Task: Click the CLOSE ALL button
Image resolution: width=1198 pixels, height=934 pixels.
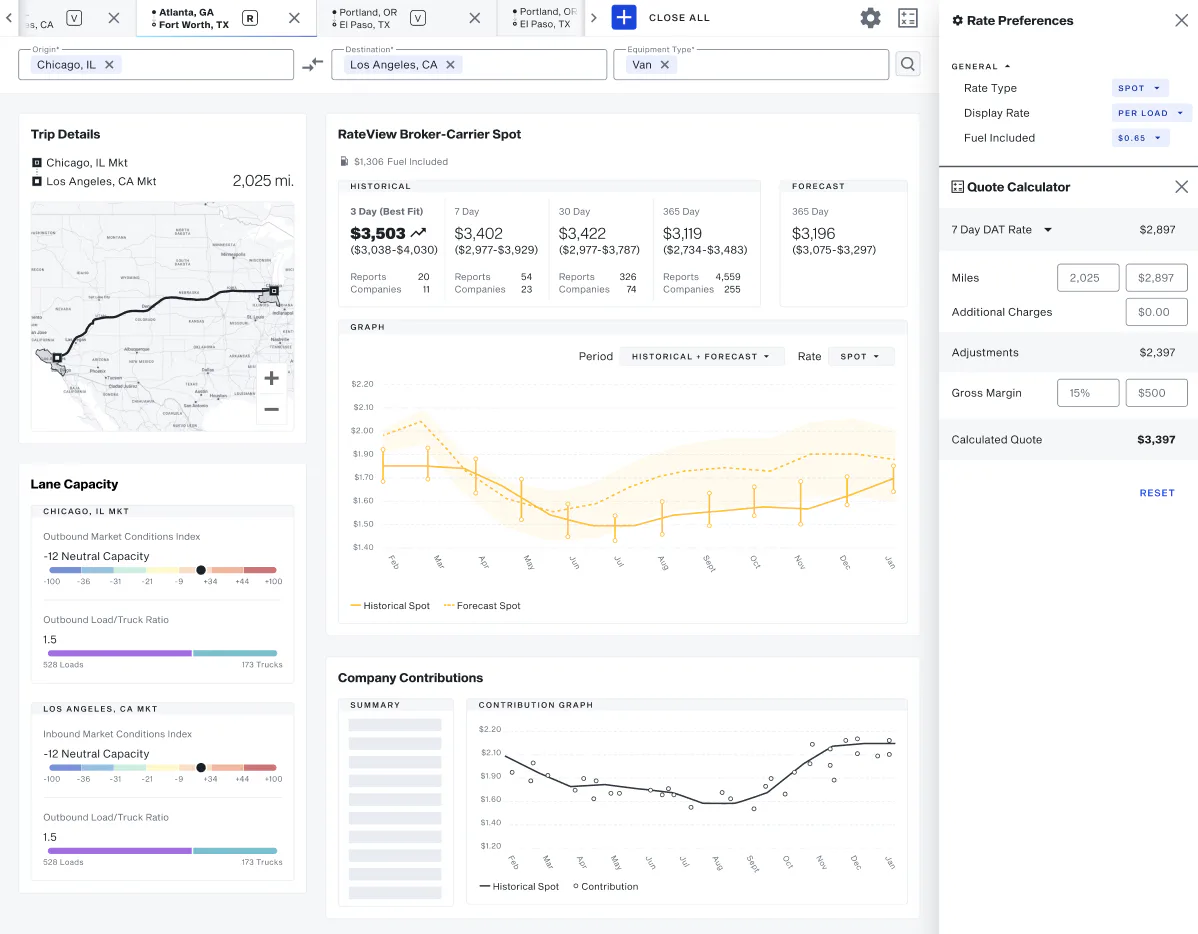Action: click(679, 18)
